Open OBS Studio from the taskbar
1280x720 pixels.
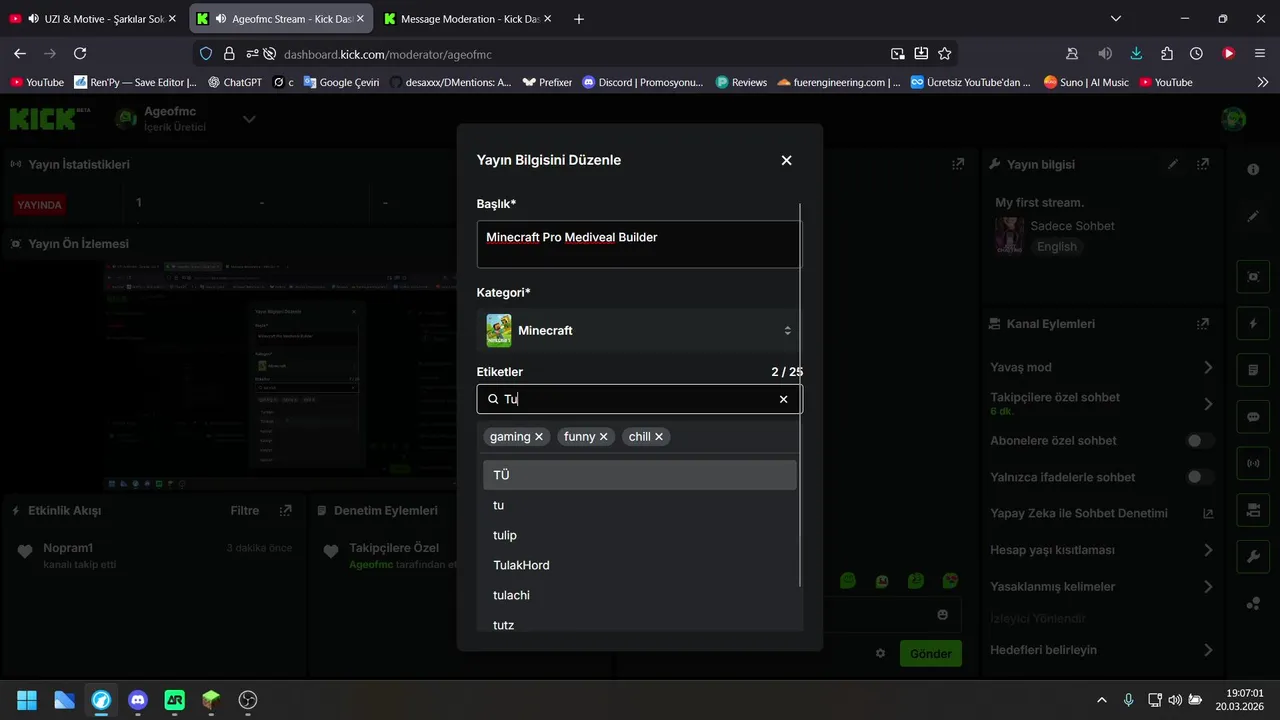[248, 700]
